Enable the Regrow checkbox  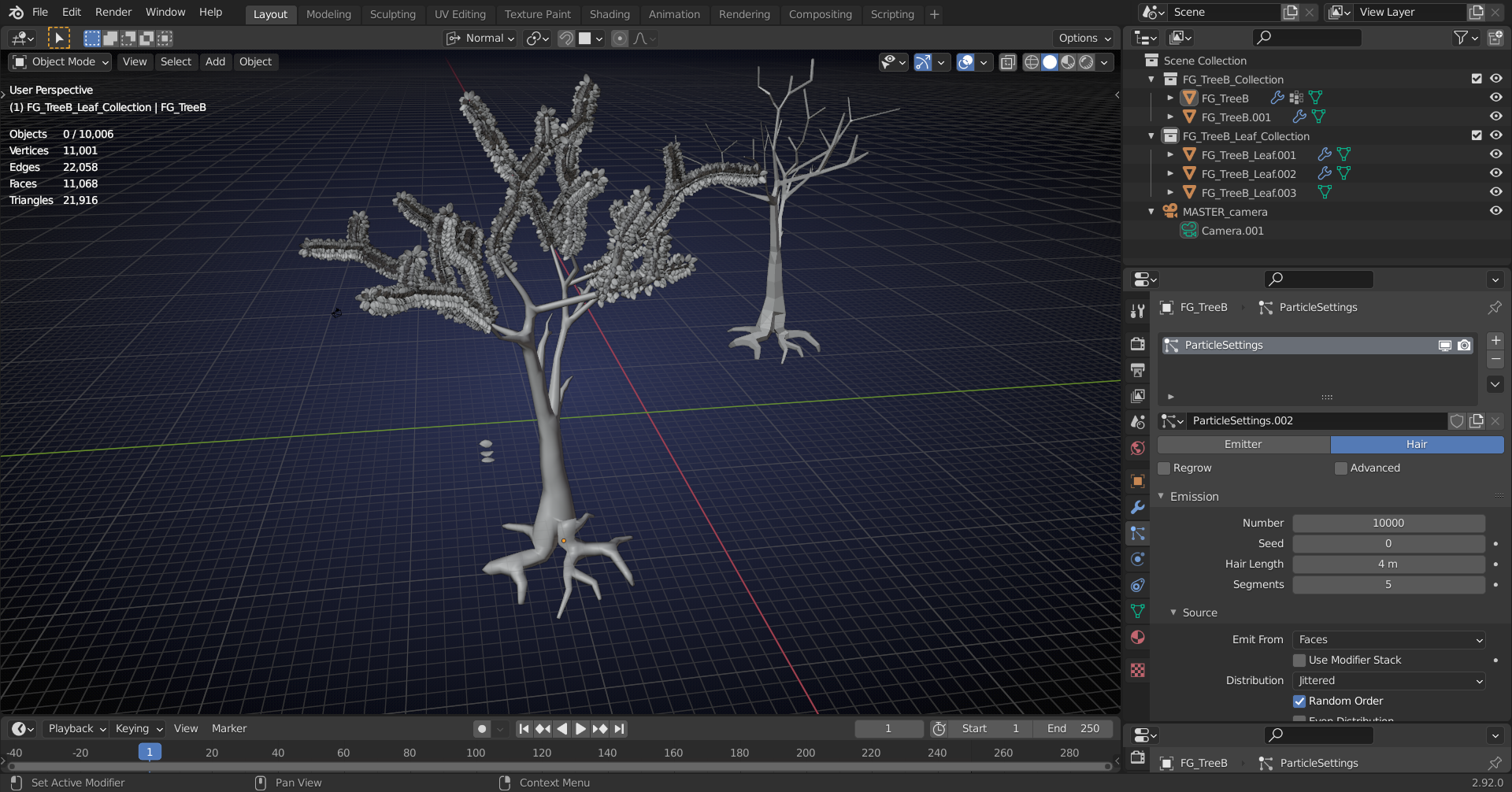click(x=1164, y=468)
